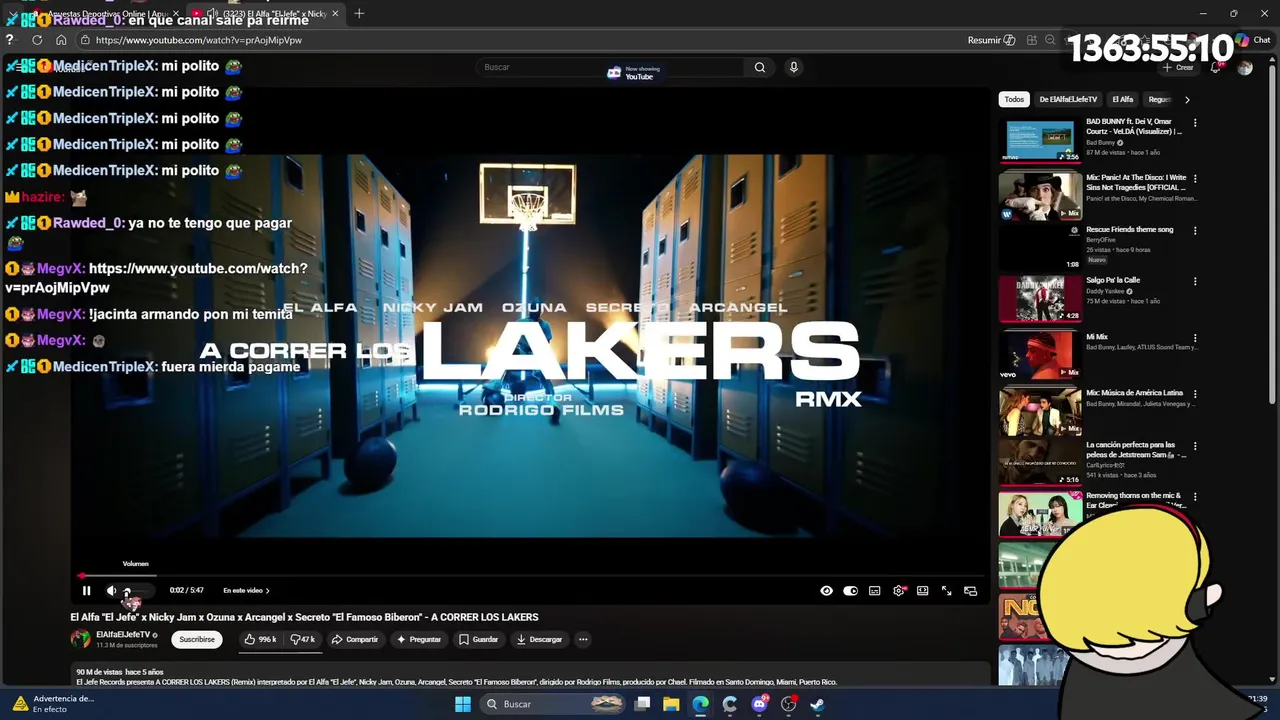Select the 'De ElAlfaElJefeTV' filter chip
The height and width of the screenshot is (720, 1280).
coord(1068,99)
